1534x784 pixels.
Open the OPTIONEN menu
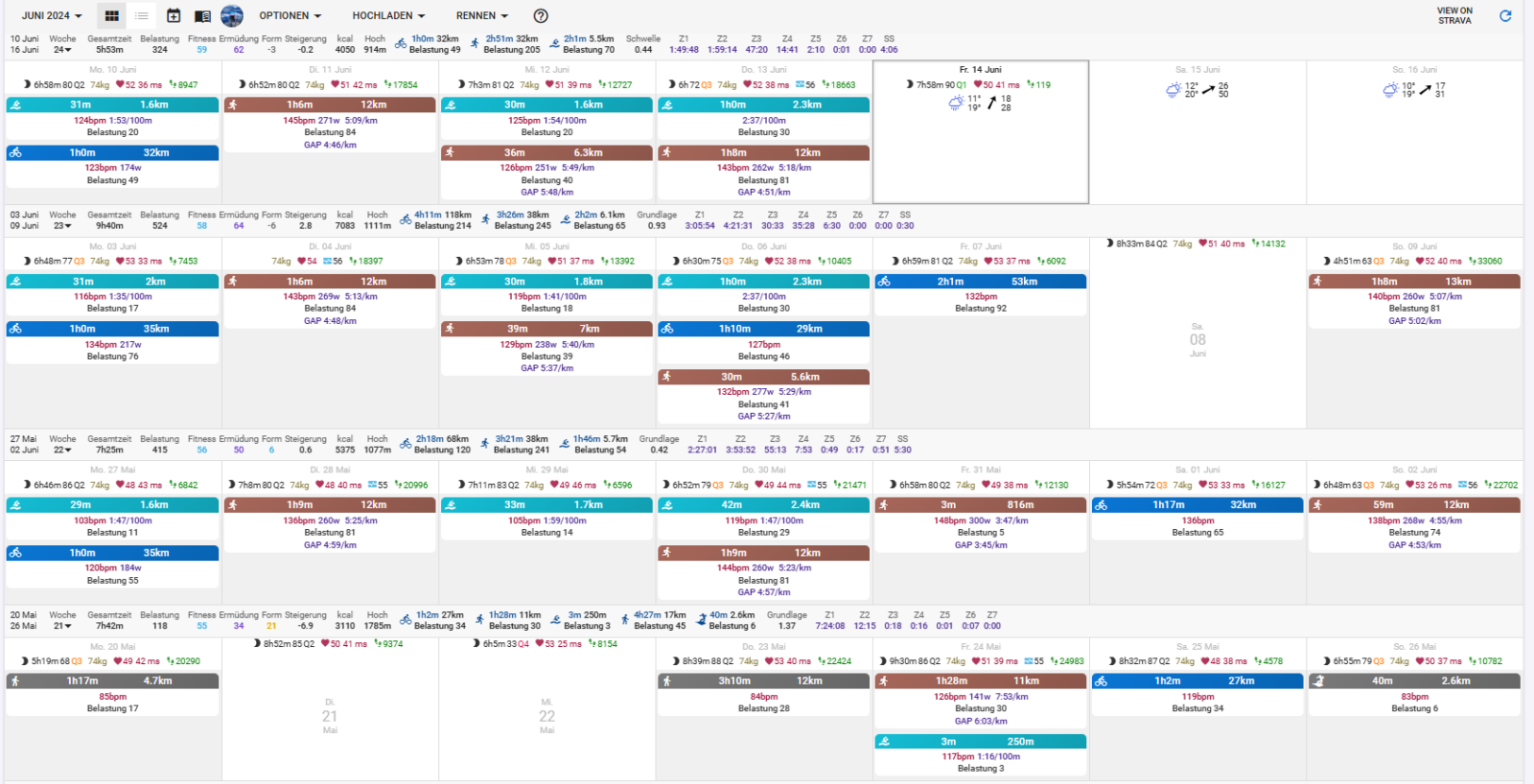tap(290, 15)
